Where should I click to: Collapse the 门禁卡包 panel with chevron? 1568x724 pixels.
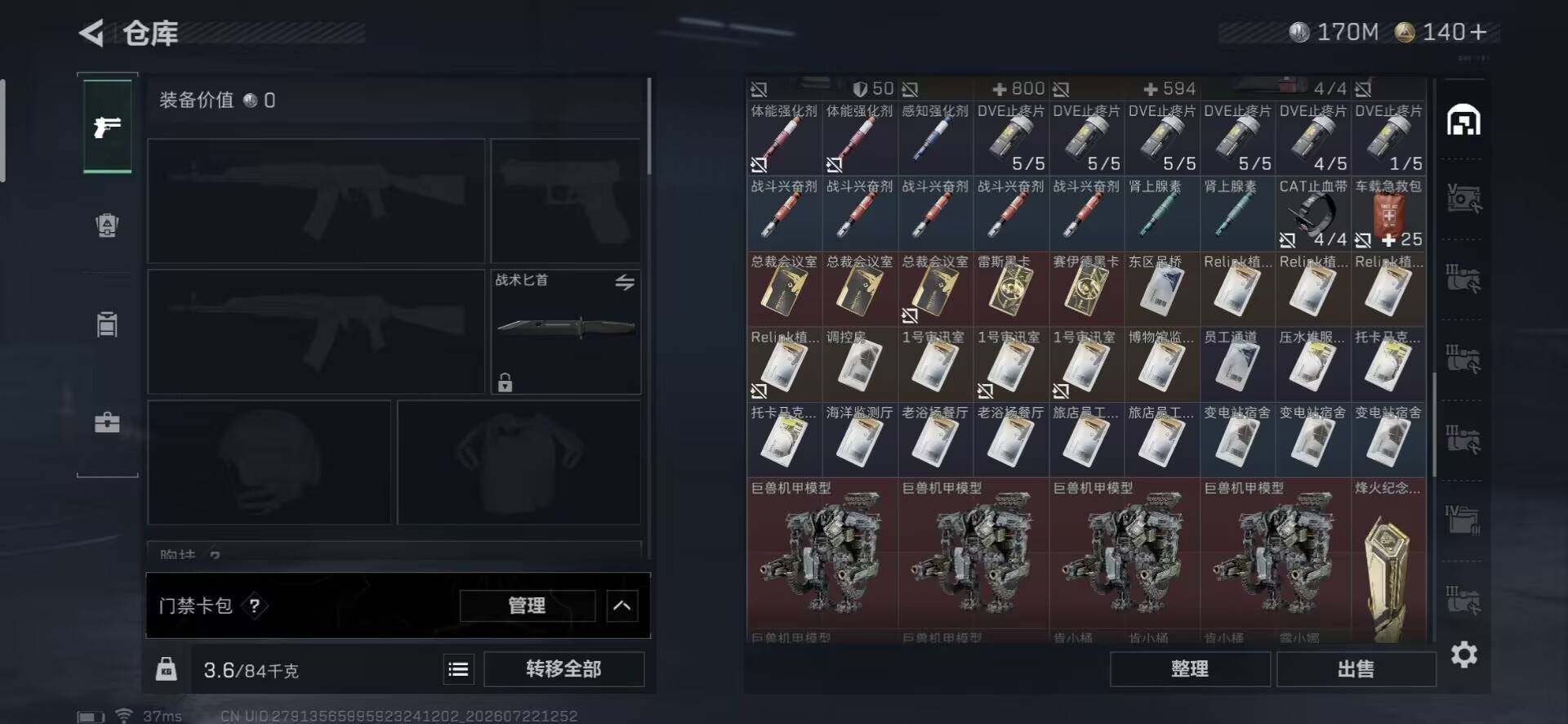point(622,606)
